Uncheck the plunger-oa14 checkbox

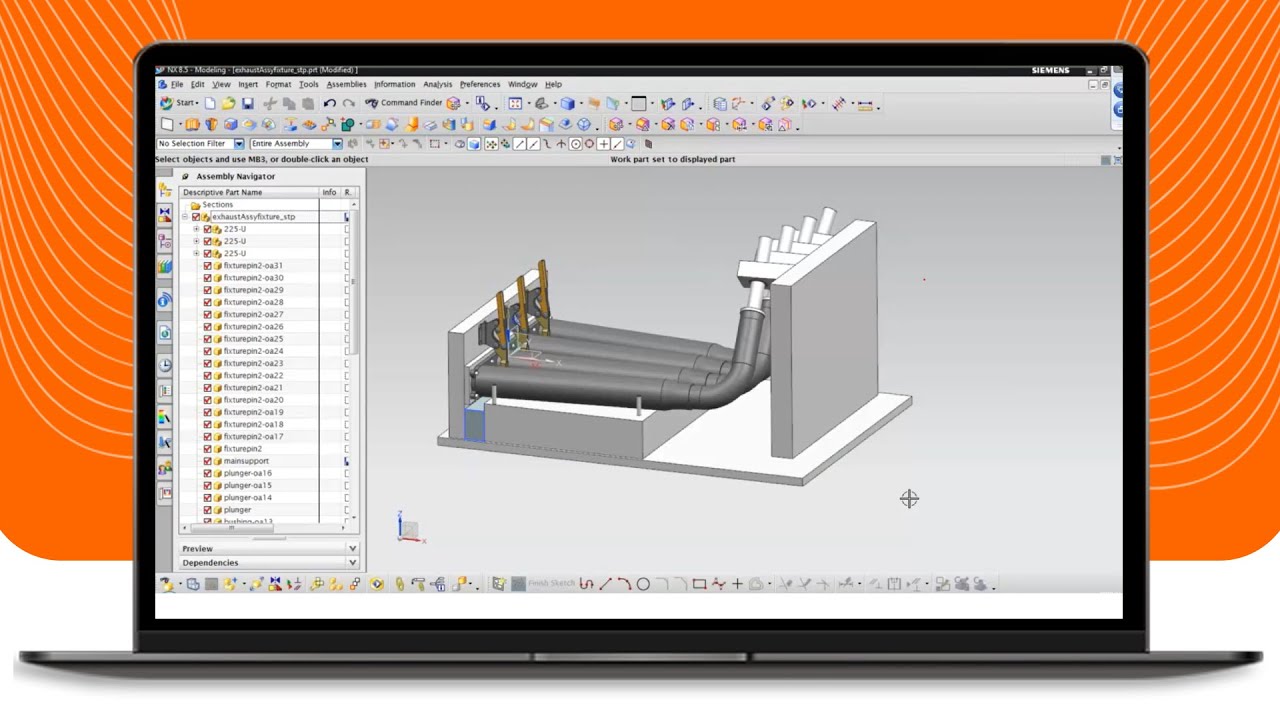click(208, 497)
